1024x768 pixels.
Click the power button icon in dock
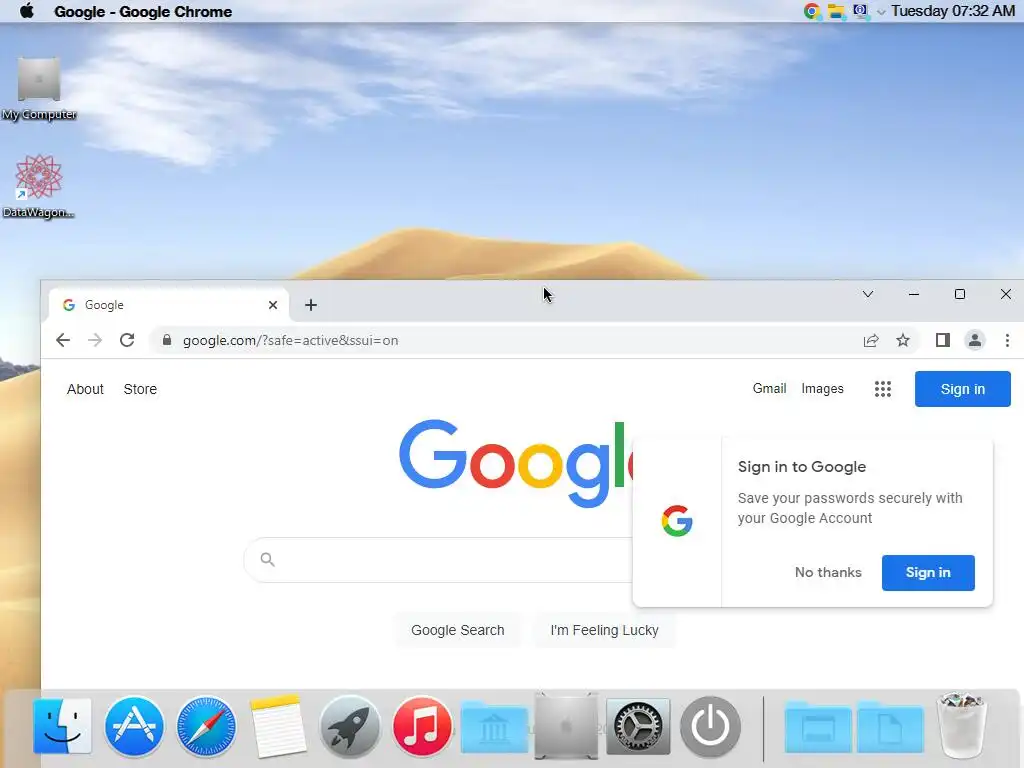(711, 726)
